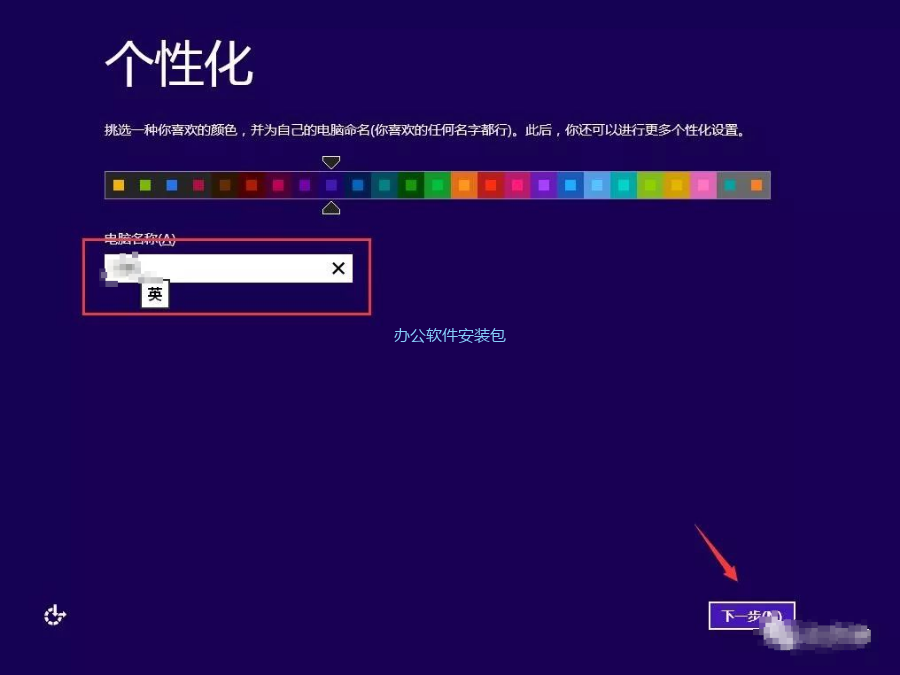The height and width of the screenshot is (675, 900).
Task: Select the lime green color swatch
Action: click(146, 185)
